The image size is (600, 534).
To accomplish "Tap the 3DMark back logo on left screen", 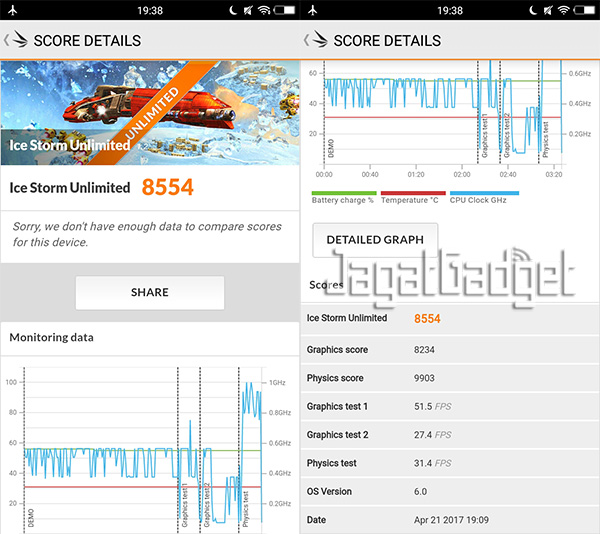I will [x=17, y=41].
